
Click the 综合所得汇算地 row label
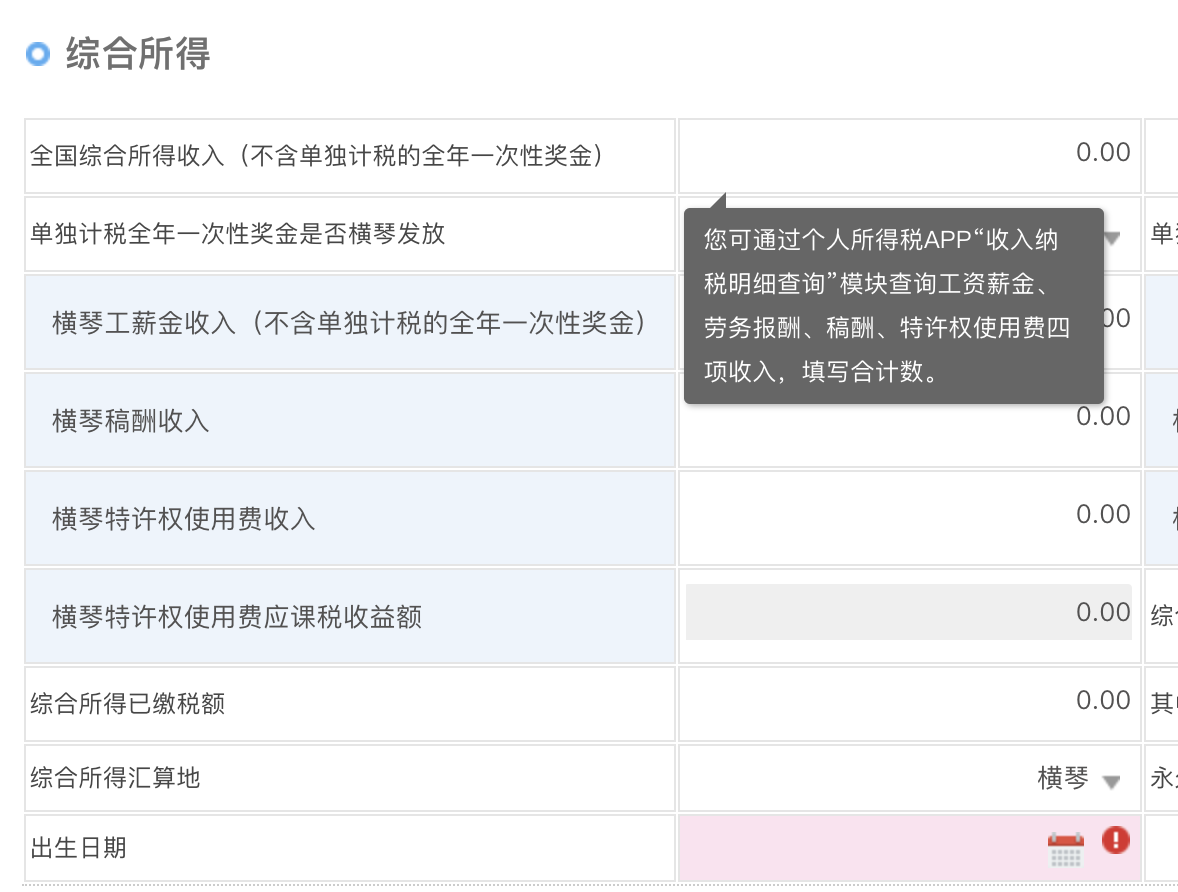point(116,777)
